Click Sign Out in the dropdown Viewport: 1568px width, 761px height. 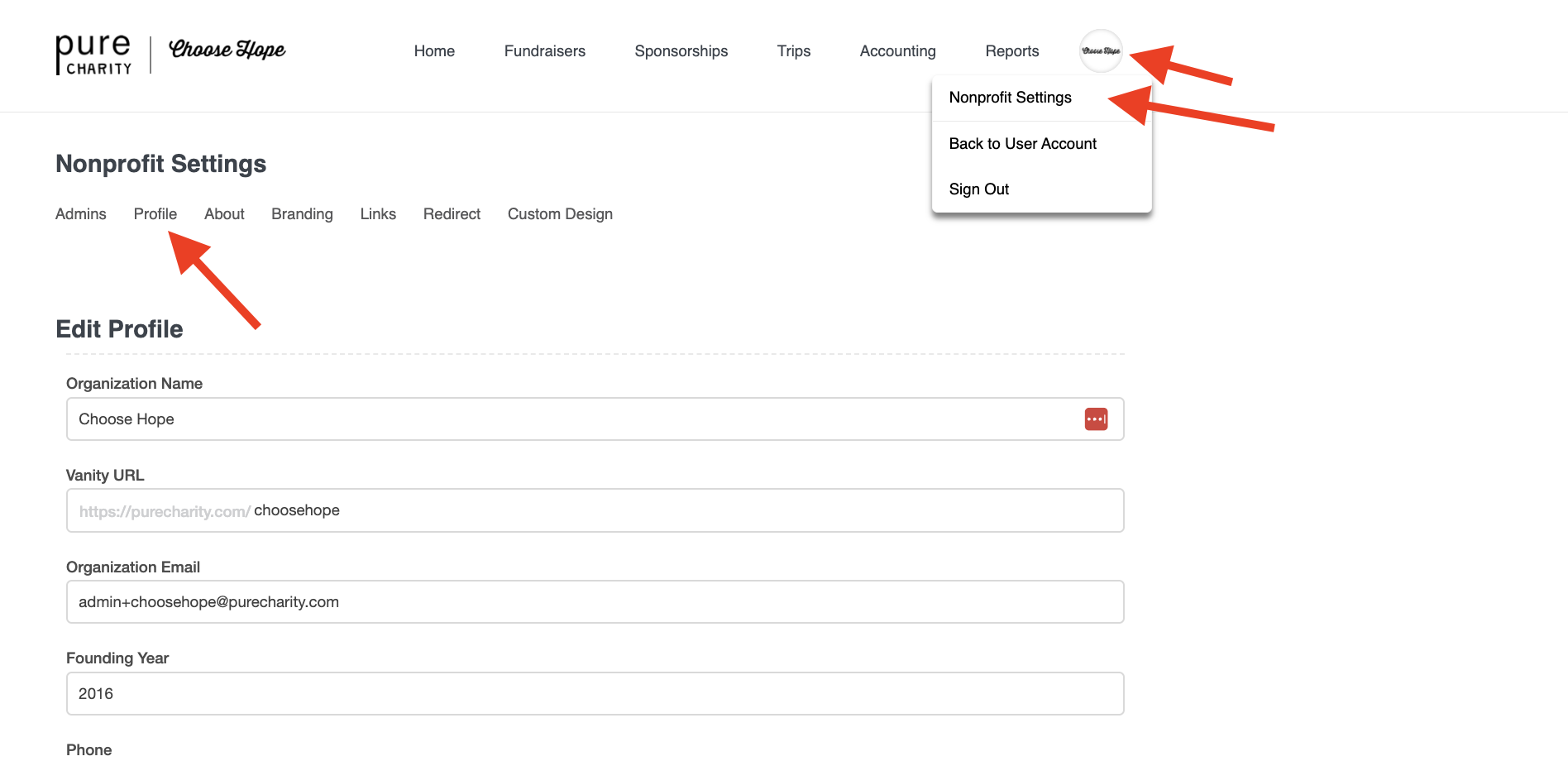[978, 189]
